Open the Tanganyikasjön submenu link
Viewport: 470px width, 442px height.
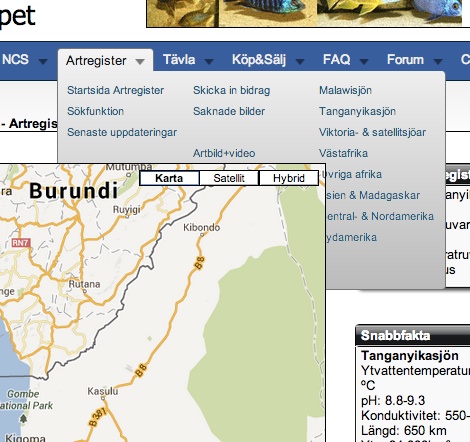point(357,111)
